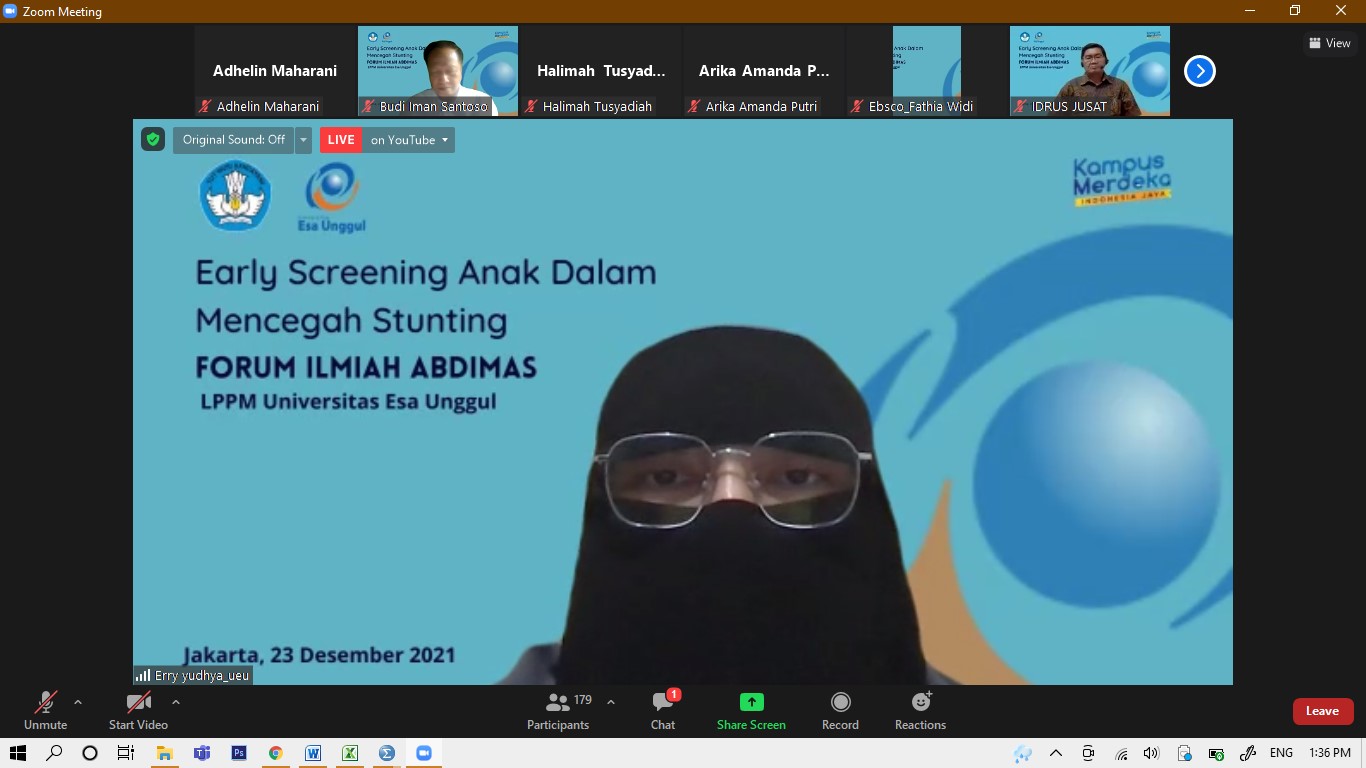Open the Chat panel
This screenshot has height=768, width=1366.
663,711
